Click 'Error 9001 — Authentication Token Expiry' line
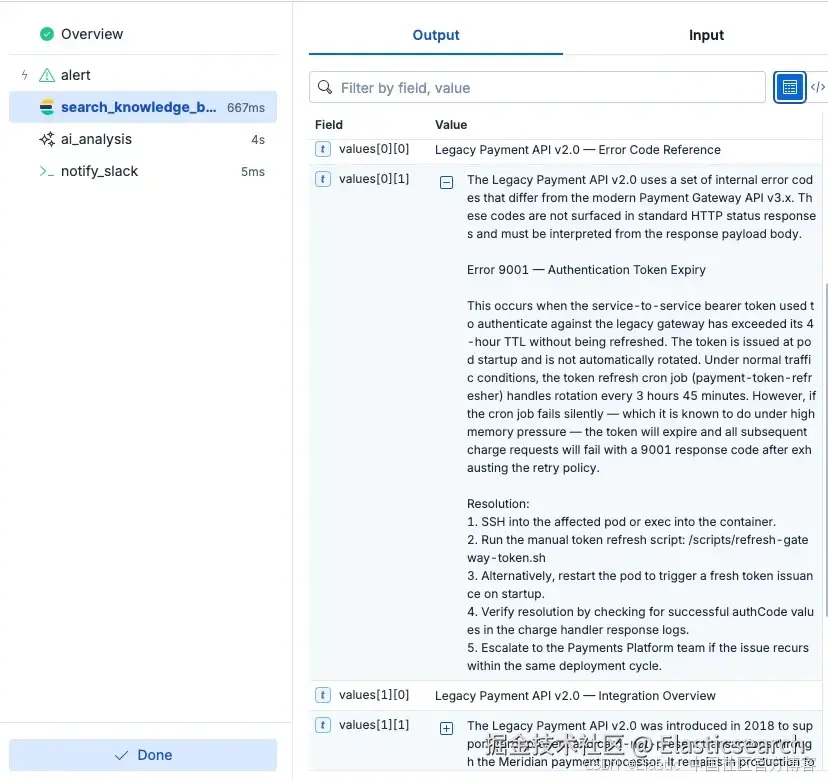This screenshot has width=828, height=780. pos(586,270)
